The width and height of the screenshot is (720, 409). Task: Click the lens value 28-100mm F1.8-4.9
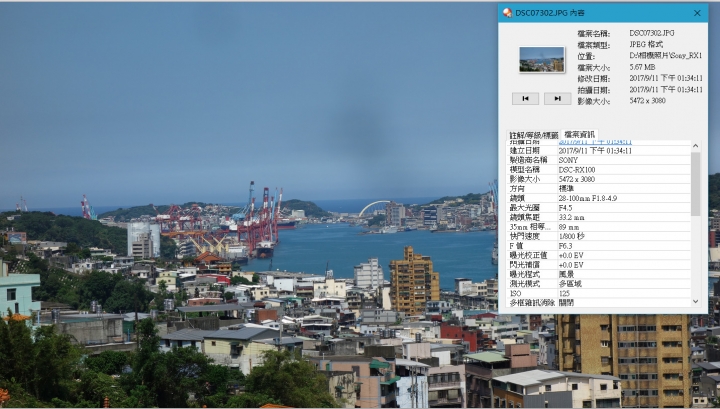point(588,198)
